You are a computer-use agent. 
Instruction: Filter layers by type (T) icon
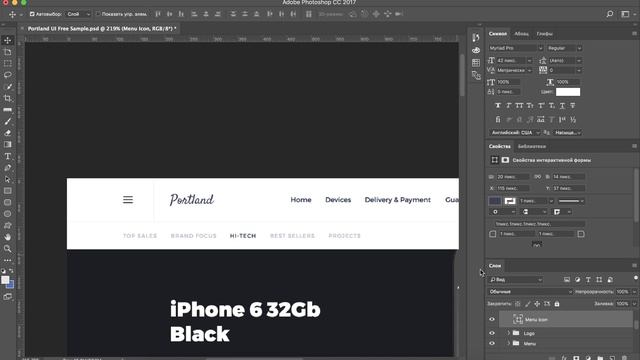(588, 280)
